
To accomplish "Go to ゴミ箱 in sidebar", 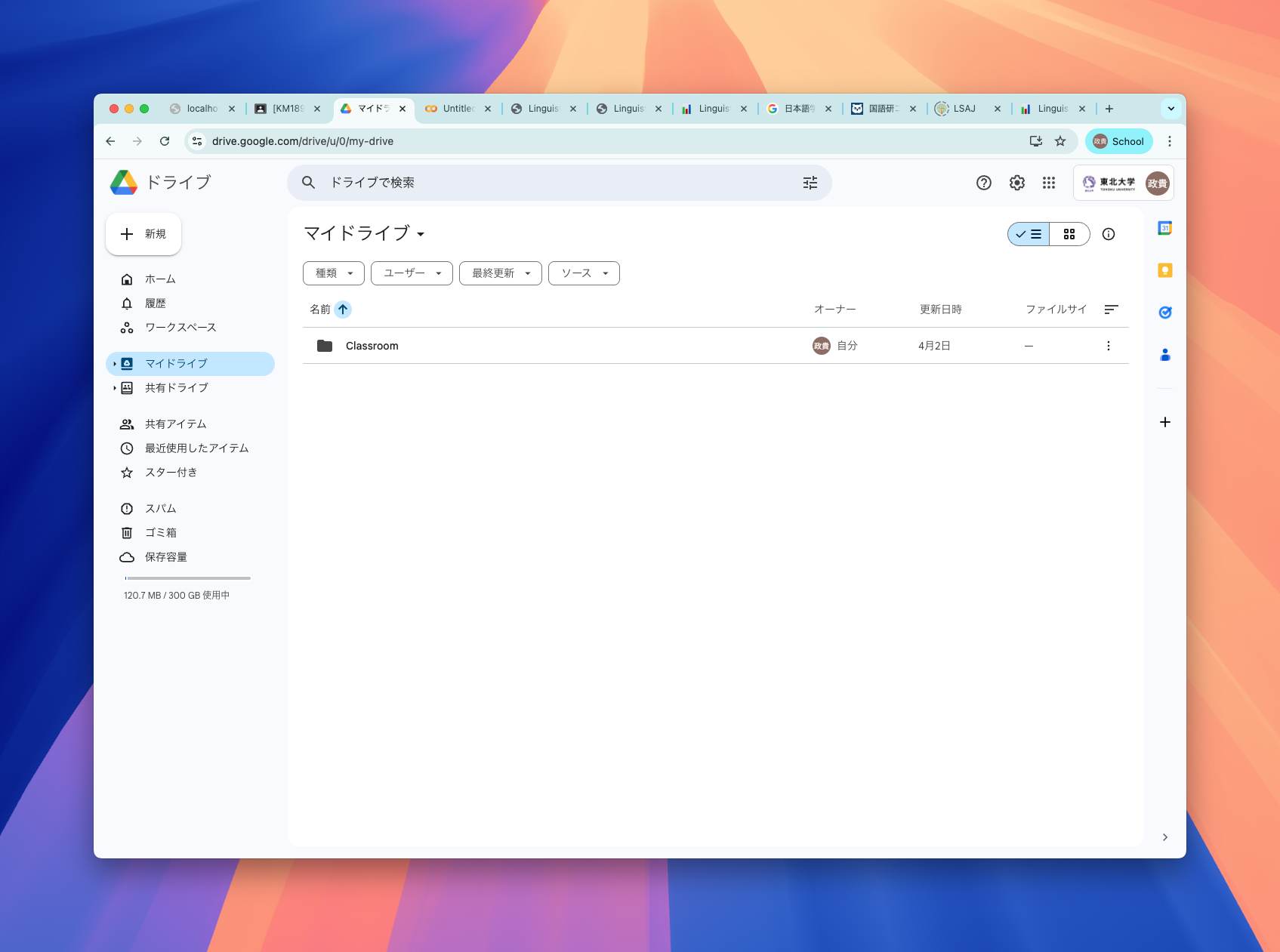I will [160, 533].
